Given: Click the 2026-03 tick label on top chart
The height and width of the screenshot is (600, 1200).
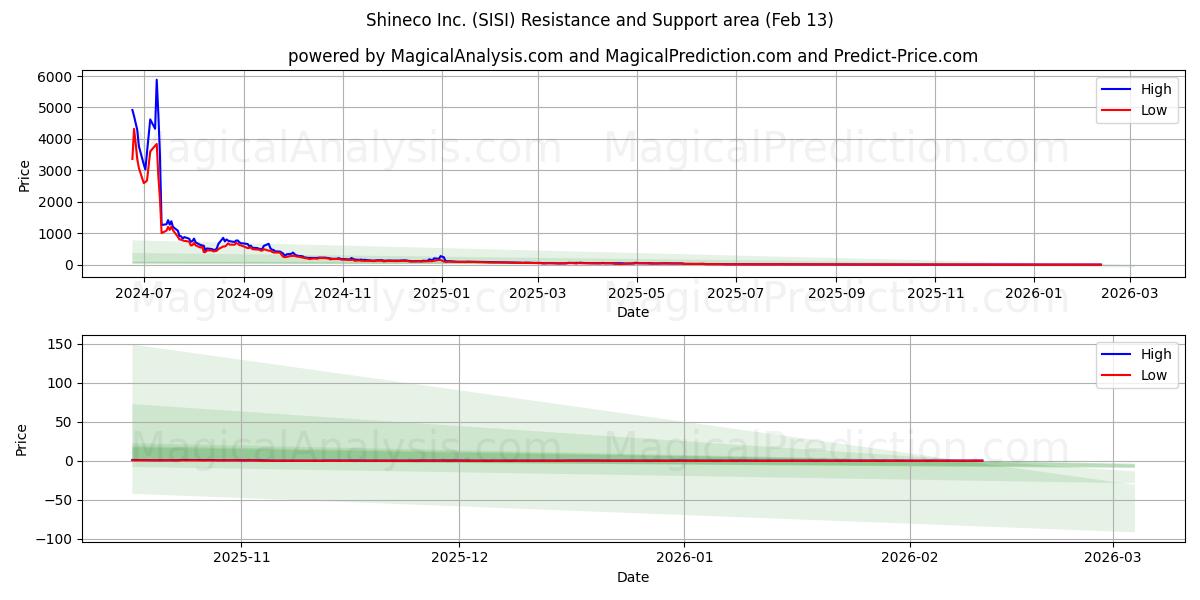Looking at the screenshot, I should coord(1130,293).
